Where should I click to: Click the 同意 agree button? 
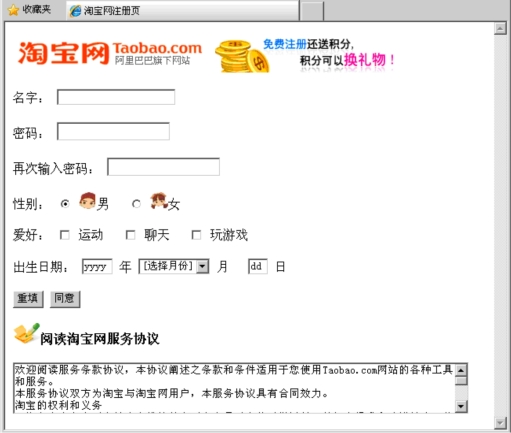[x=65, y=299]
